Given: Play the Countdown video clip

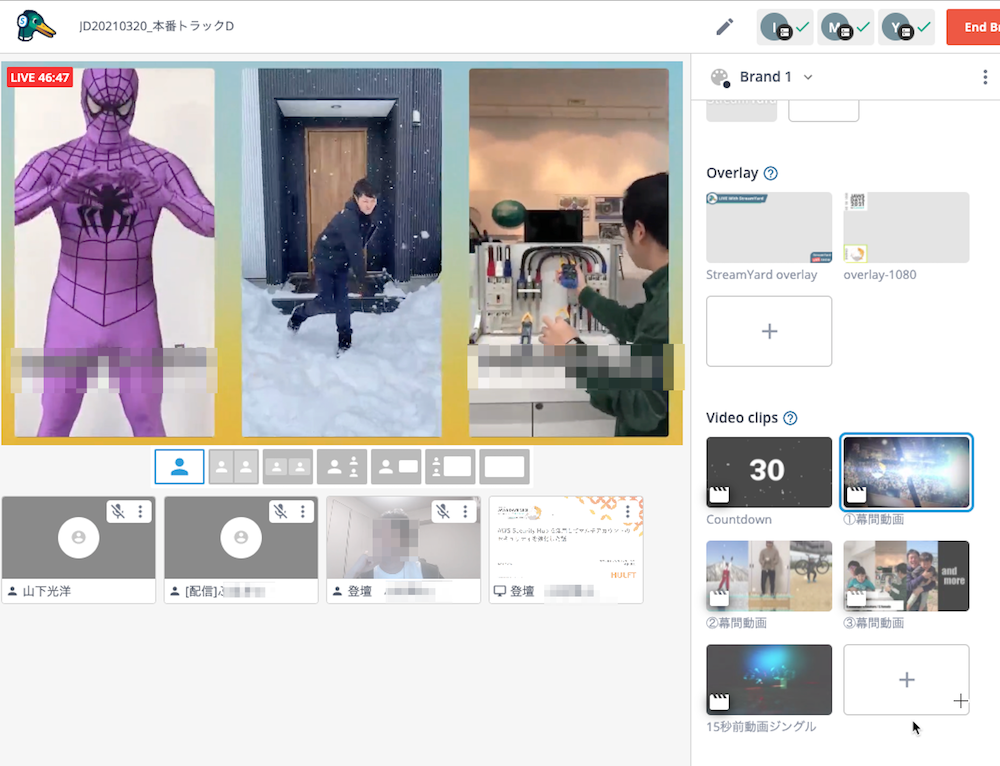Looking at the screenshot, I should [769, 472].
